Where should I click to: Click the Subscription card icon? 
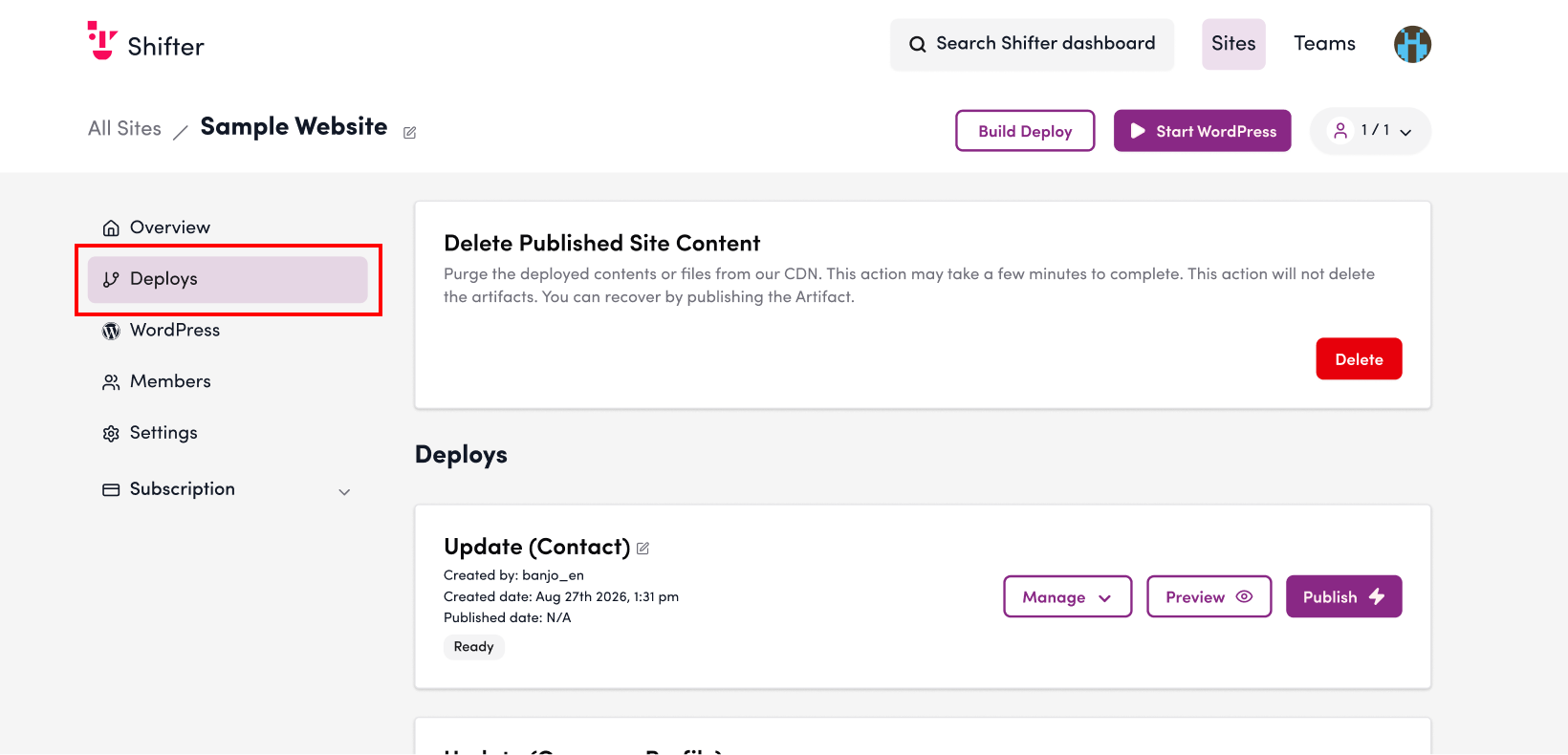point(111,489)
